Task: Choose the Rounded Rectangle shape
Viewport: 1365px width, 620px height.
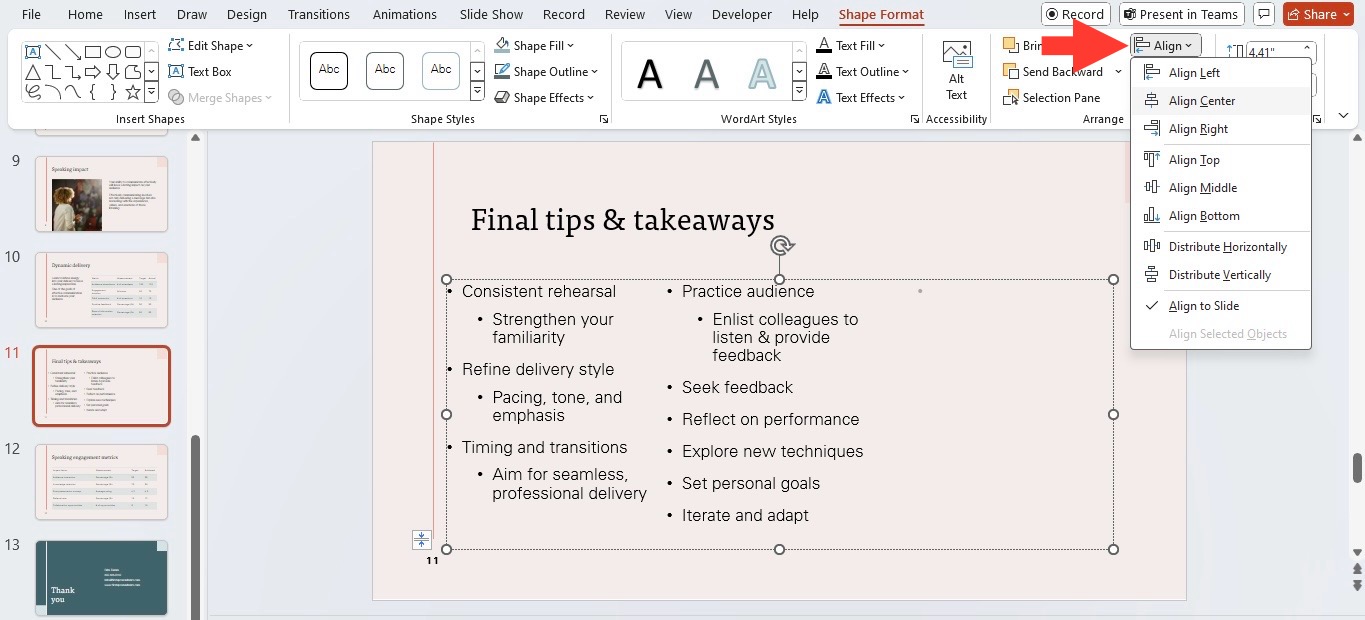Action: 132,52
